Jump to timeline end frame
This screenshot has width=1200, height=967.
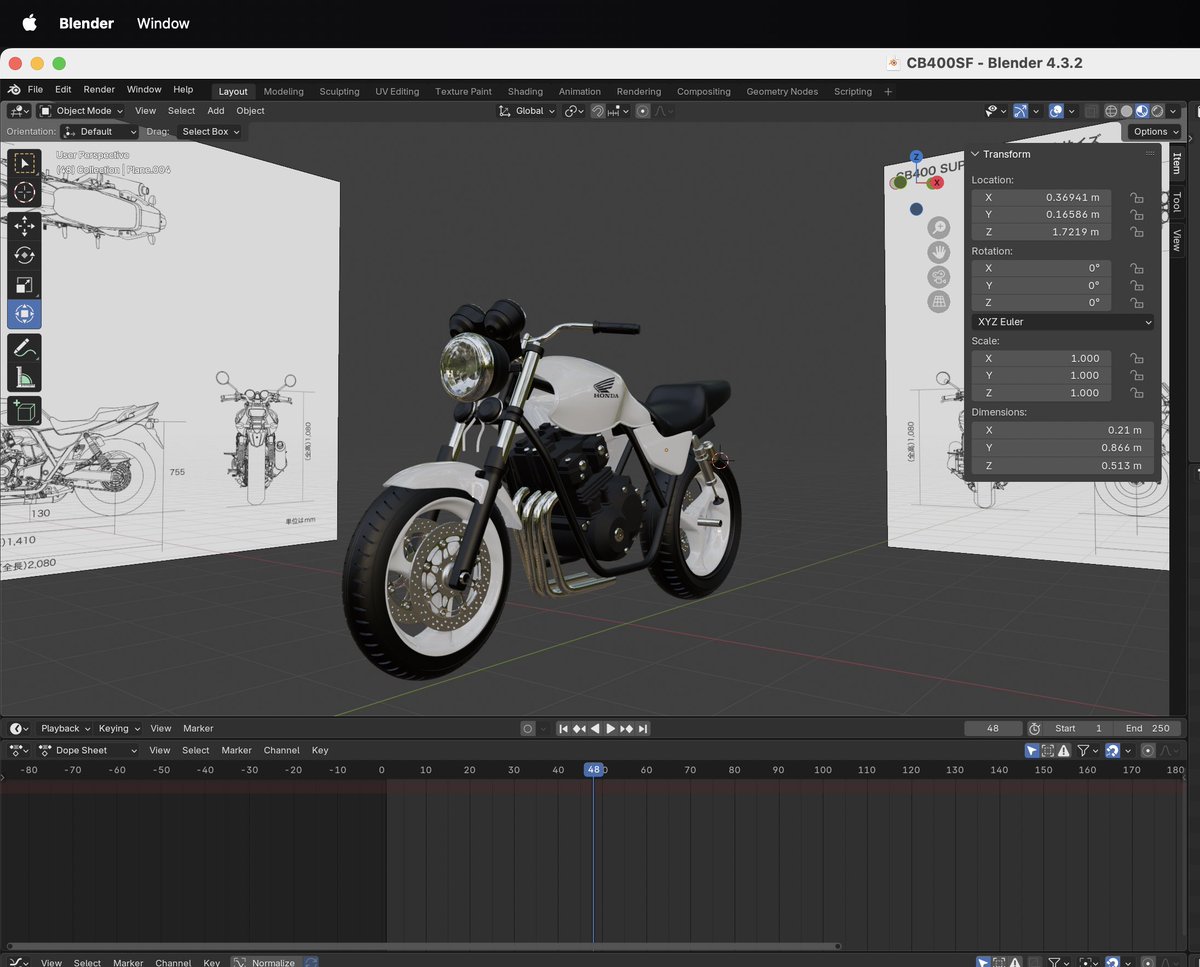[x=643, y=729]
